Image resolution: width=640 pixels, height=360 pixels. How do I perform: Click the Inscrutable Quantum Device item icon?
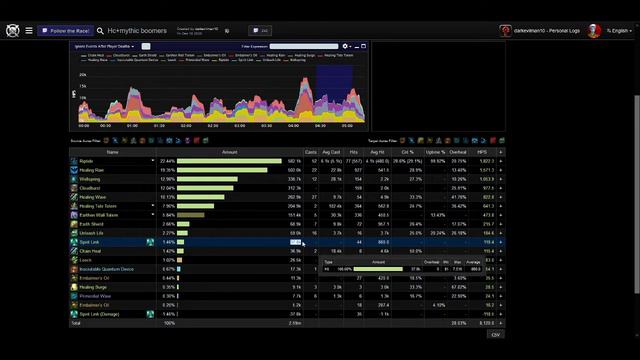[74, 269]
